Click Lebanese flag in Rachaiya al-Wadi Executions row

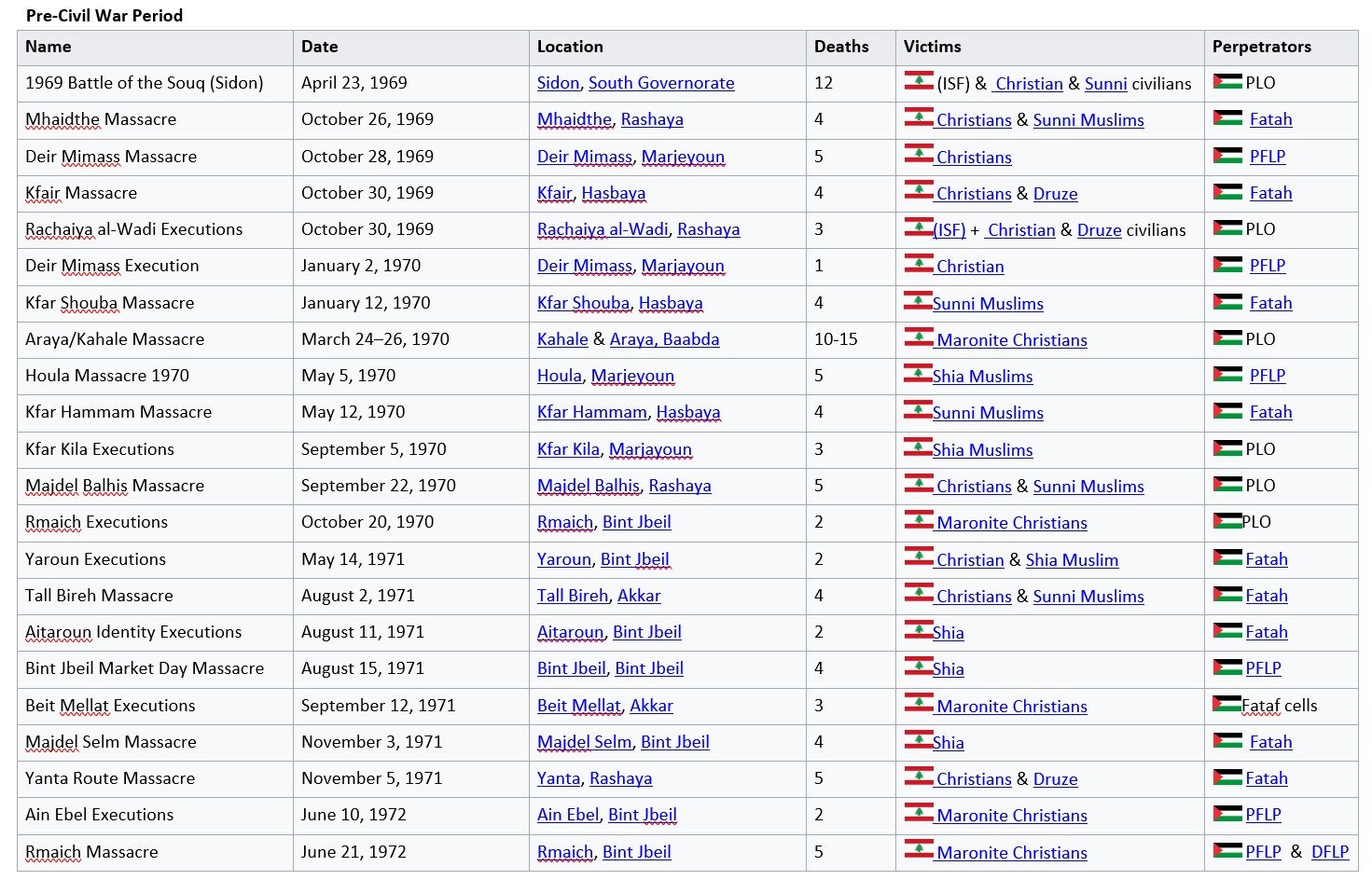coord(919,227)
